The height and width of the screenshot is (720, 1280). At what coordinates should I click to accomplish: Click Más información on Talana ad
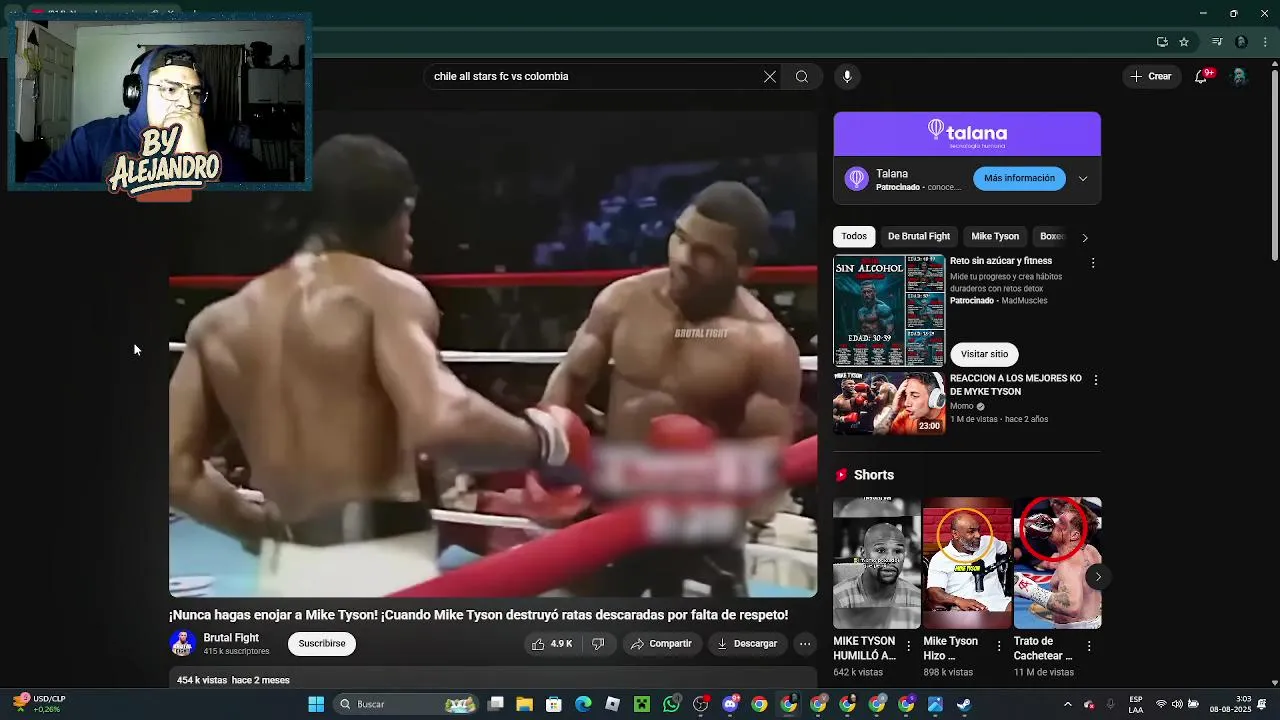point(1019,178)
